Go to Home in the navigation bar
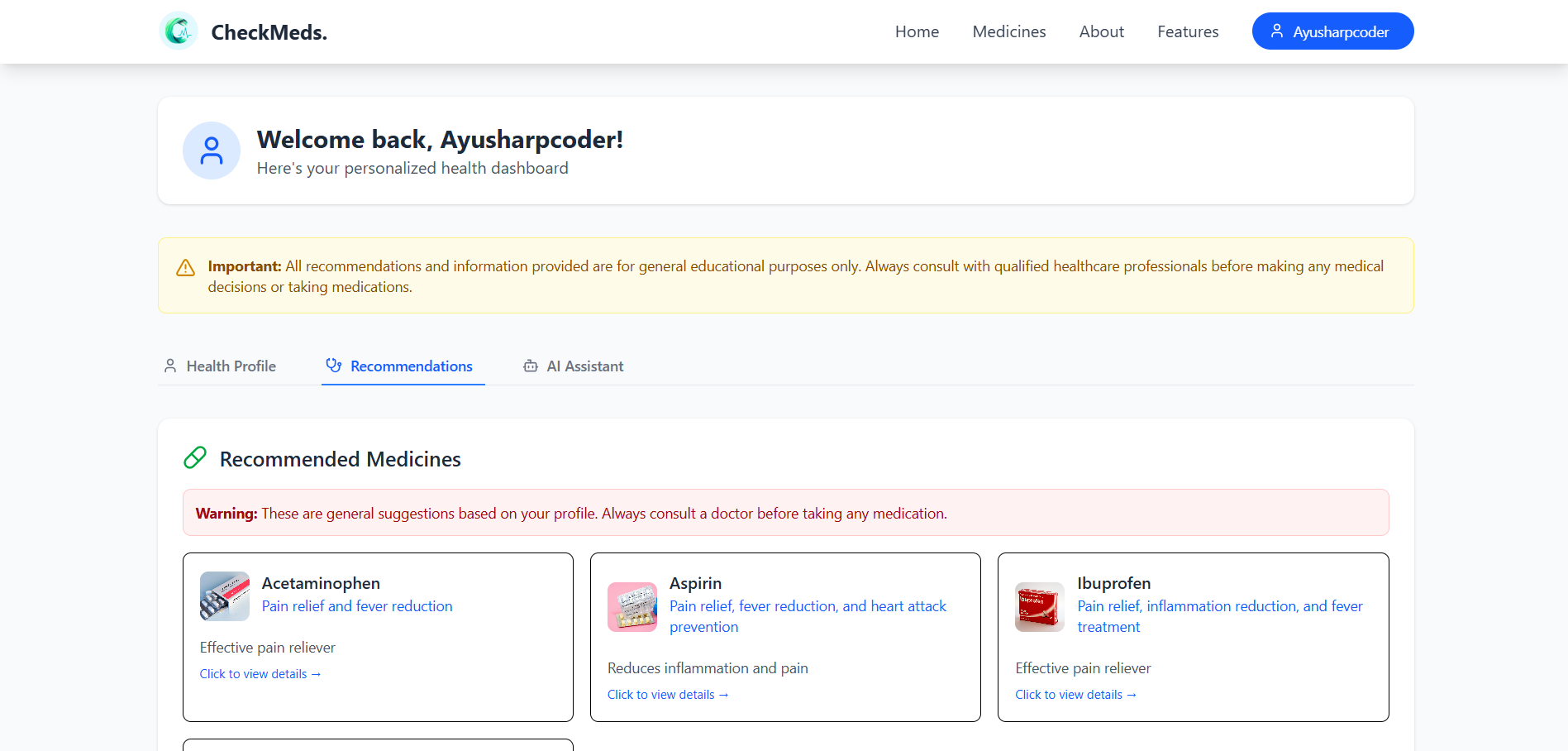The image size is (1568, 751). 917,31
